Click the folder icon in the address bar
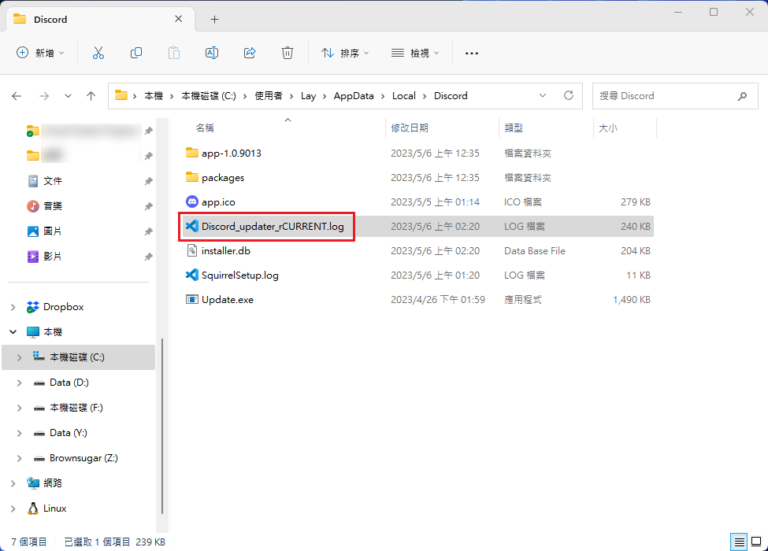The height and width of the screenshot is (551, 768). 121,96
